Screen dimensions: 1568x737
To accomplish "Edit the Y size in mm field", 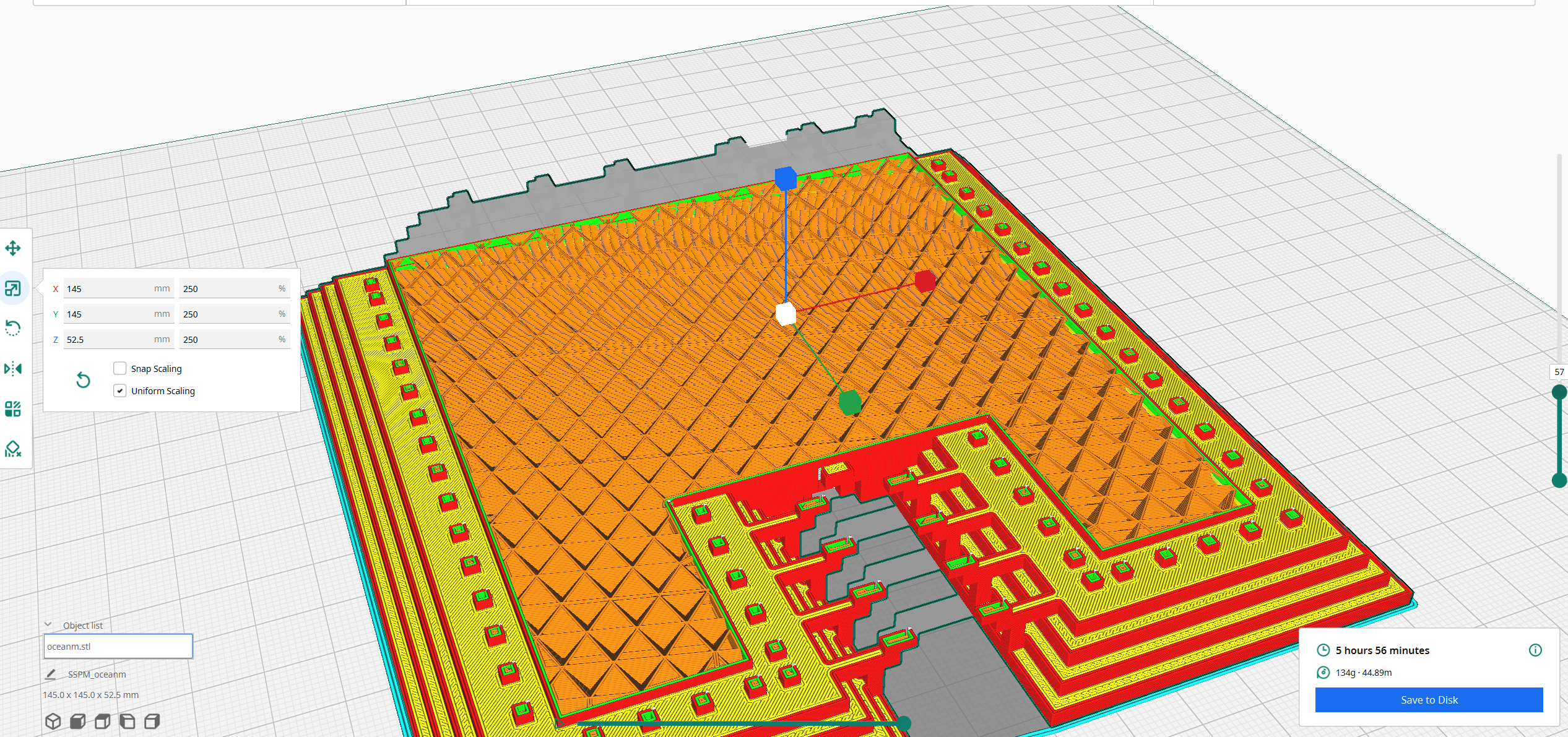I will pyautogui.click(x=119, y=314).
